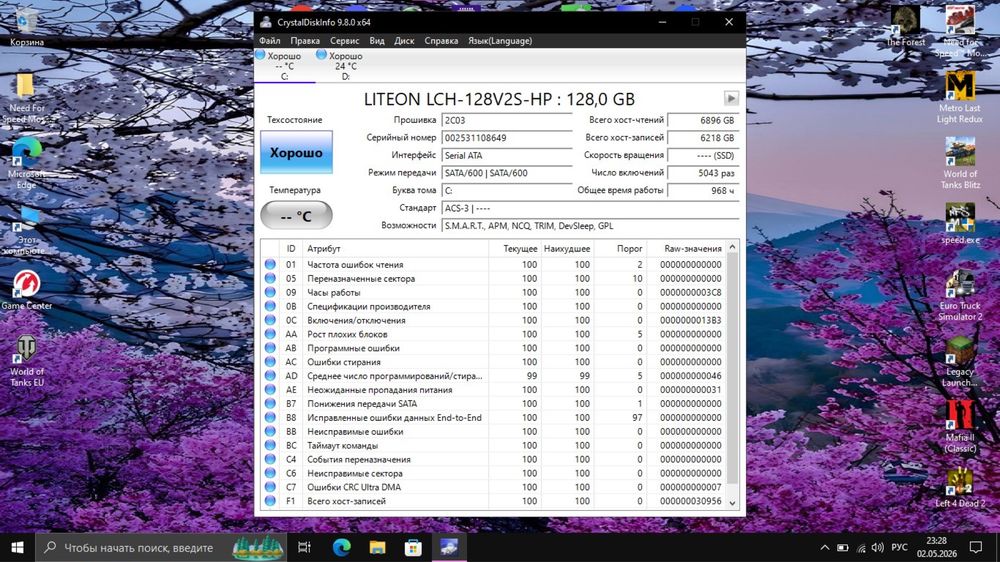Open Корзина desktop icon
The image size is (1000, 562).
(x=26, y=27)
